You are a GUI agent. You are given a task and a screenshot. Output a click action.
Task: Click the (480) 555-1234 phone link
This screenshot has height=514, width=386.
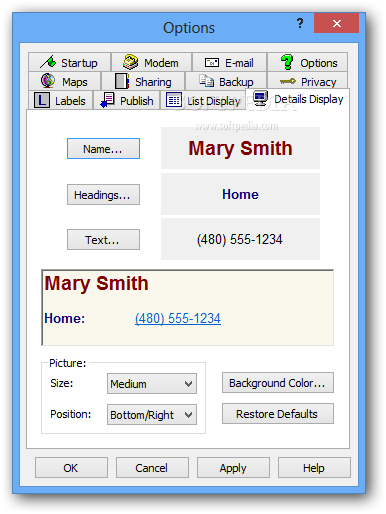click(x=178, y=318)
